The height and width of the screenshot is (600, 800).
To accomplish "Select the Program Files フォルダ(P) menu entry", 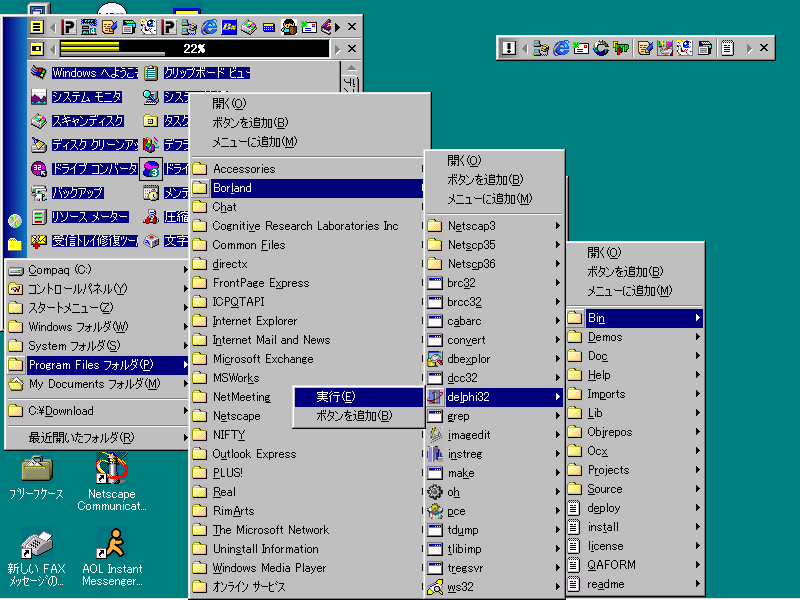I will [x=97, y=365].
